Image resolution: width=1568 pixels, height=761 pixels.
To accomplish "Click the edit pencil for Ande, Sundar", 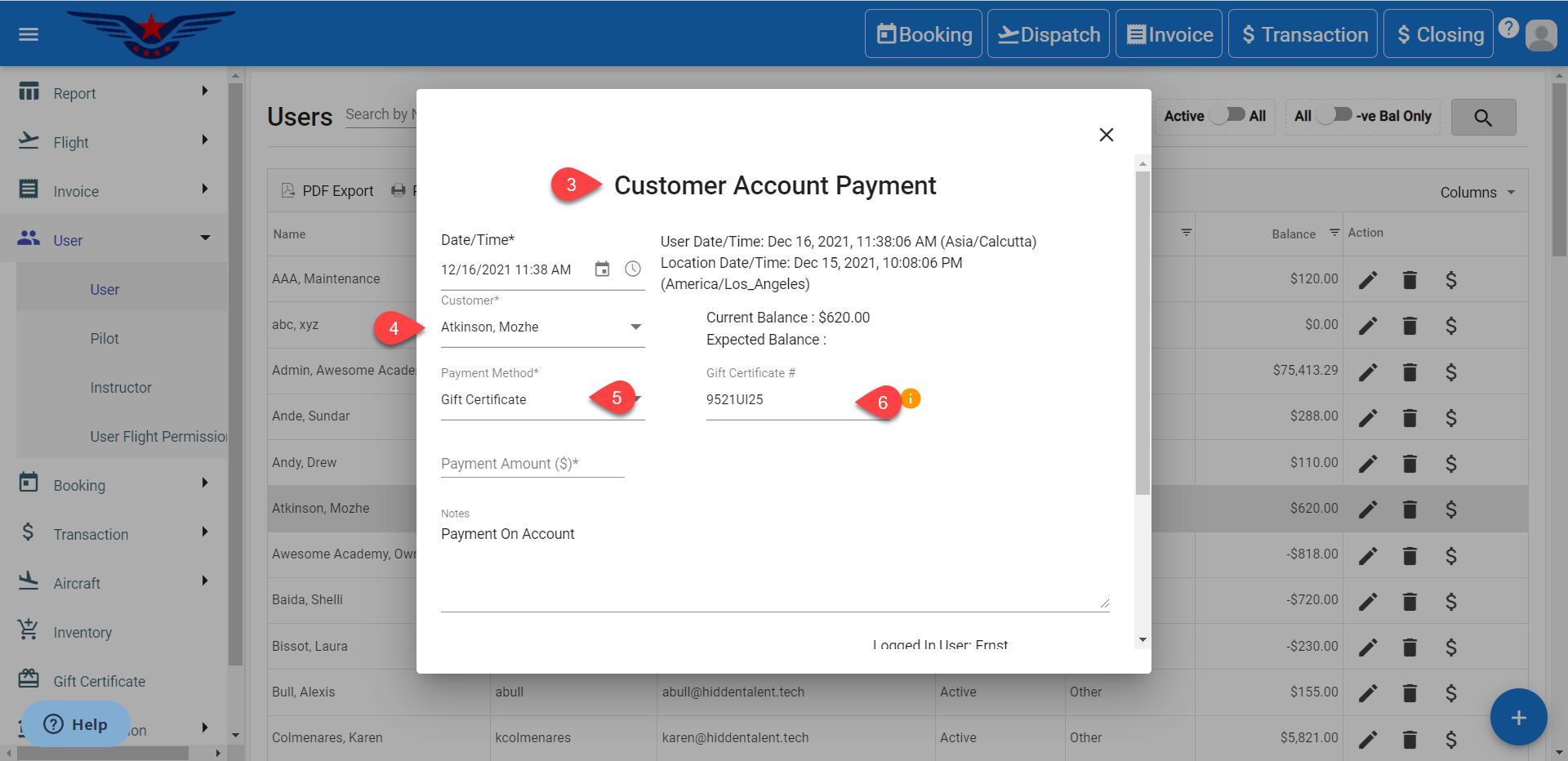I will (1368, 418).
